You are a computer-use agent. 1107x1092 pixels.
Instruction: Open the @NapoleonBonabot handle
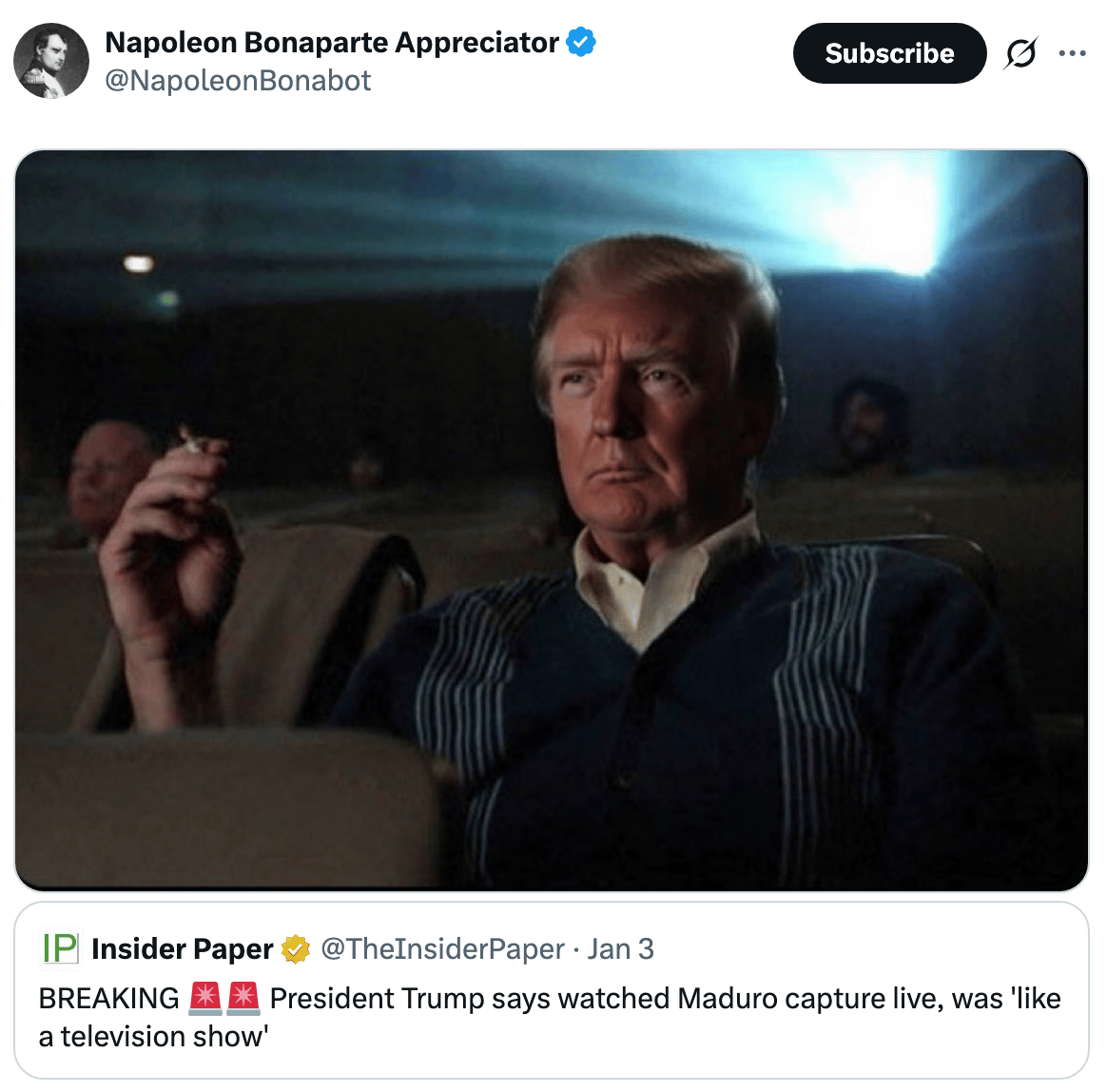(x=238, y=81)
